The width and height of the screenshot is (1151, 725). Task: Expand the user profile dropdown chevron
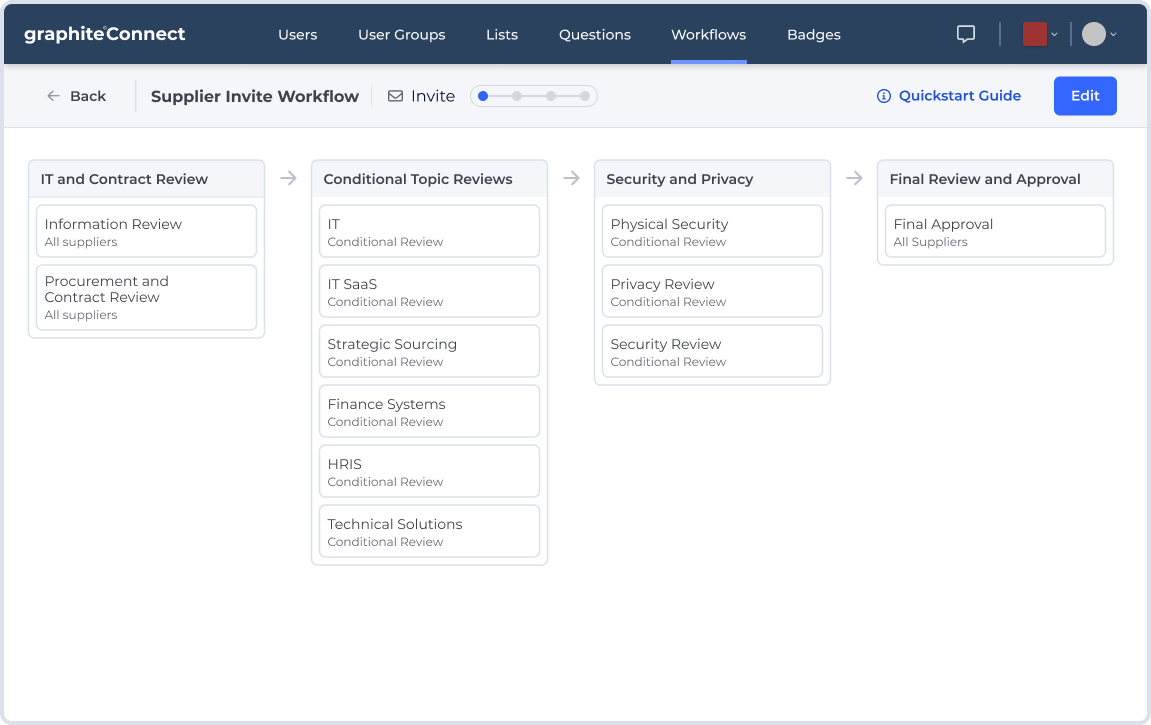[x=1114, y=34]
